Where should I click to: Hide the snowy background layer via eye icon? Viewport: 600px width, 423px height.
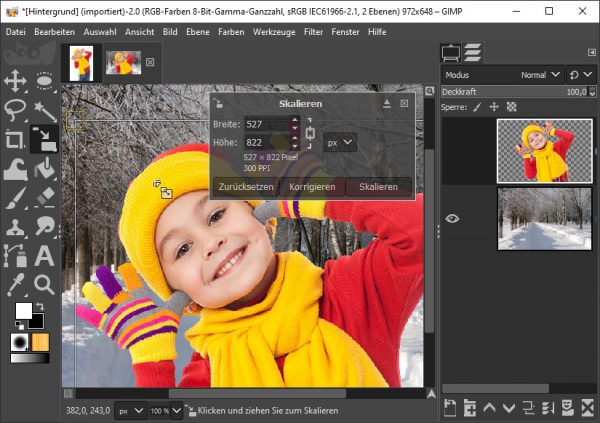(452, 218)
